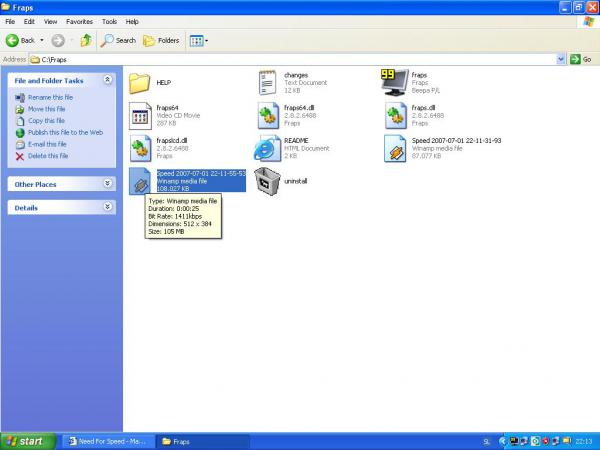Open the Tools menu
Image resolution: width=600 pixels, height=450 pixels.
click(x=109, y=21)
